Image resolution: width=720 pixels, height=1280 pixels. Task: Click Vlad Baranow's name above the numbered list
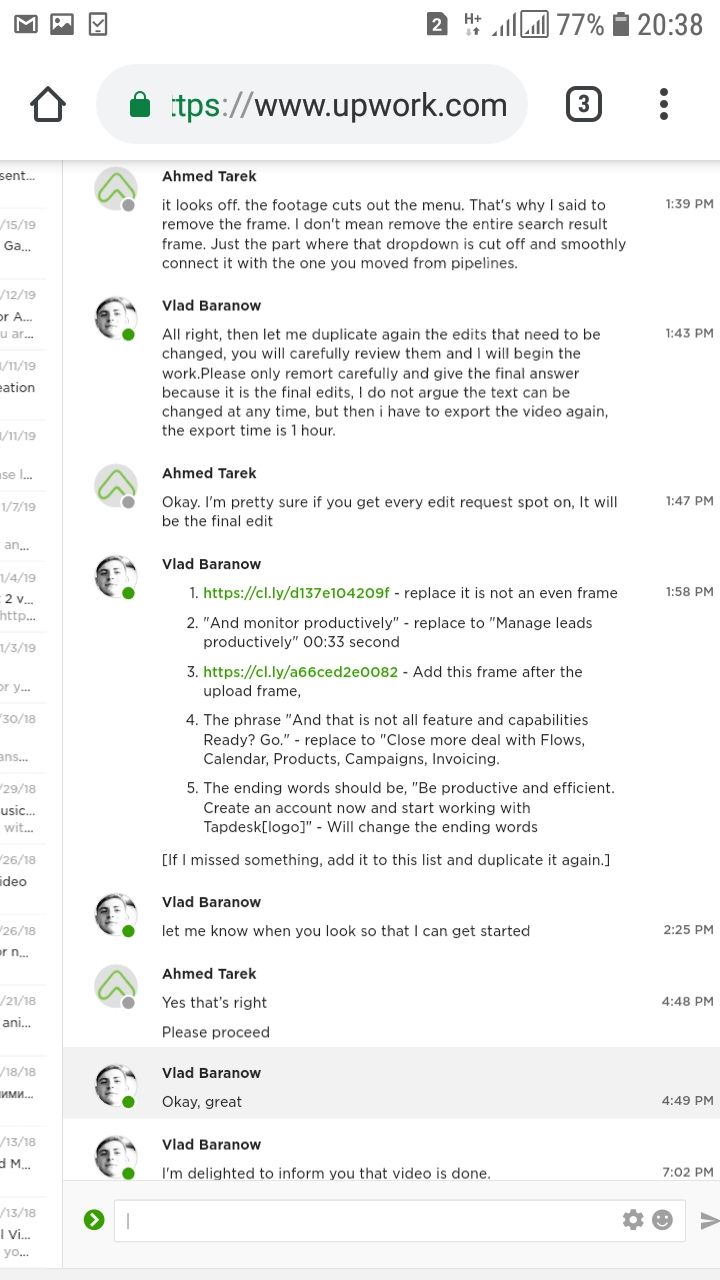click(x=211, y=564)
